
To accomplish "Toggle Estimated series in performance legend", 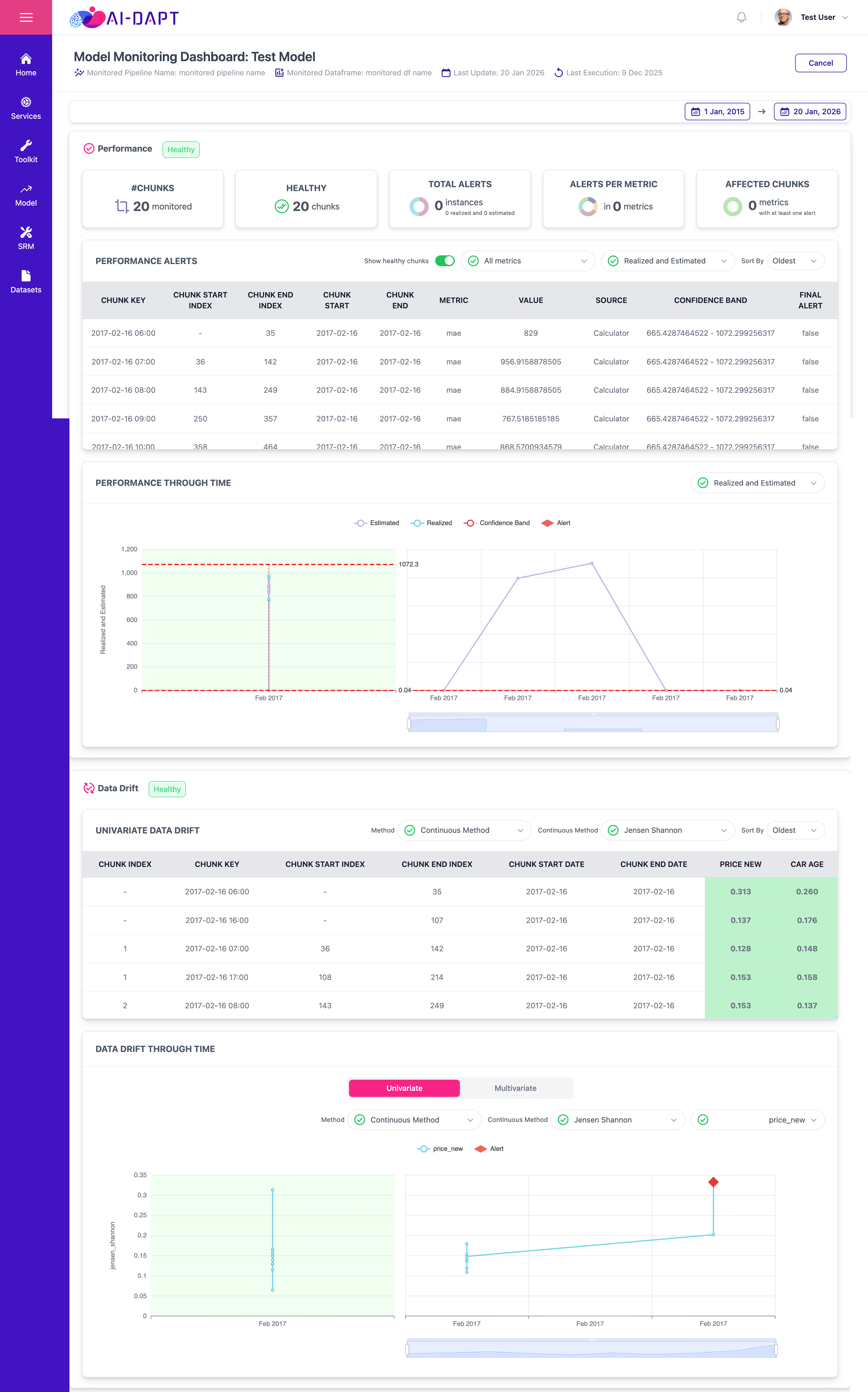I will coord(377,523).
